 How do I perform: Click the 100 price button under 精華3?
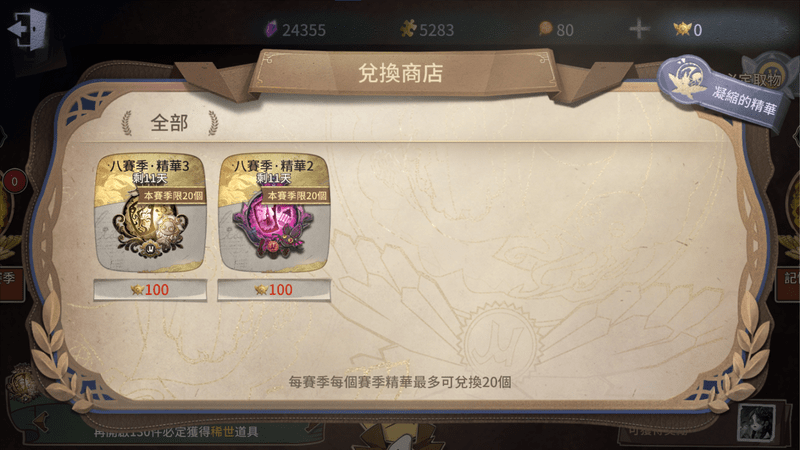pyautogui.click(x=150, y=290)
